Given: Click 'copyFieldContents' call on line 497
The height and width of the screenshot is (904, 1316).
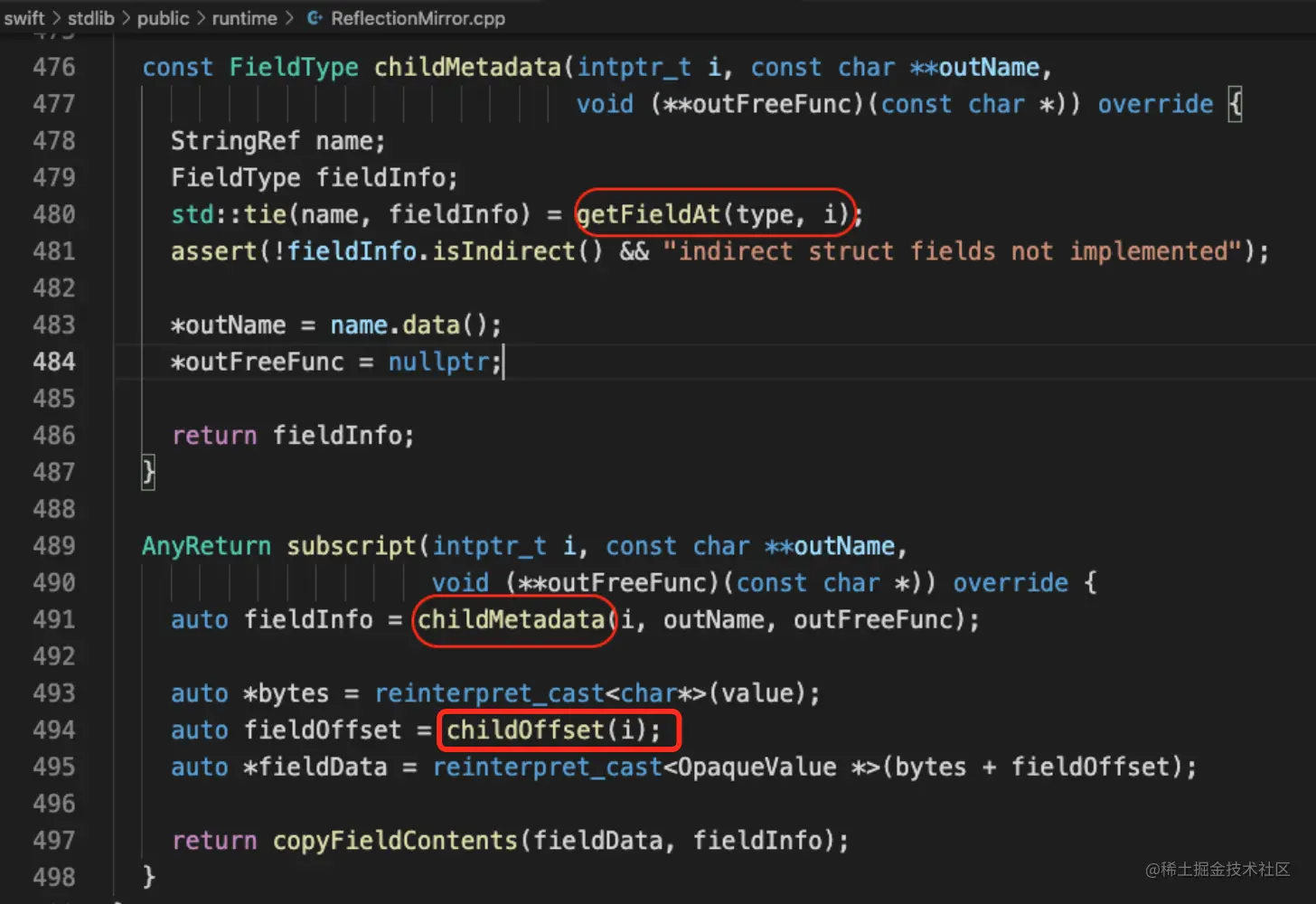Looking at the screenshot, I should coord(395,841).
